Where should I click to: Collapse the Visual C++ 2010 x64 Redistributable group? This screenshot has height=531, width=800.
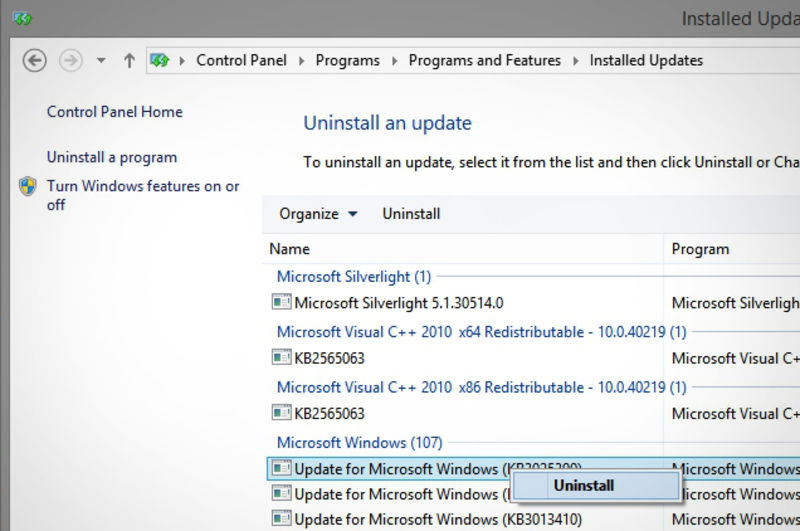tap(482, 332)
